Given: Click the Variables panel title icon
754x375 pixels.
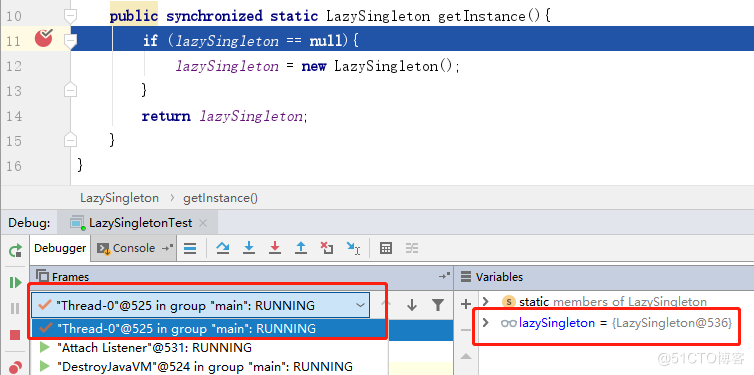Looking at the screenshot, I should (465, 276).
